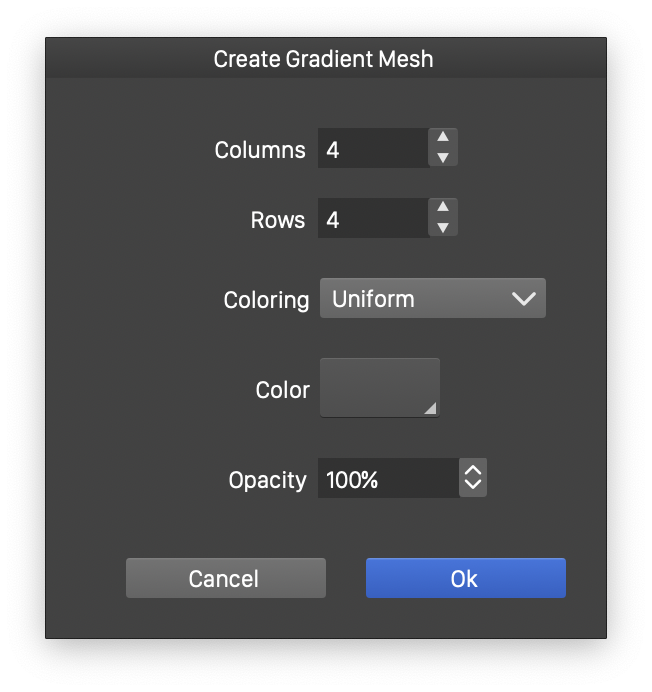The height and width of the screenshot is (692, 652).
Task: Click the Coloring label text
Action: point(266,300)
